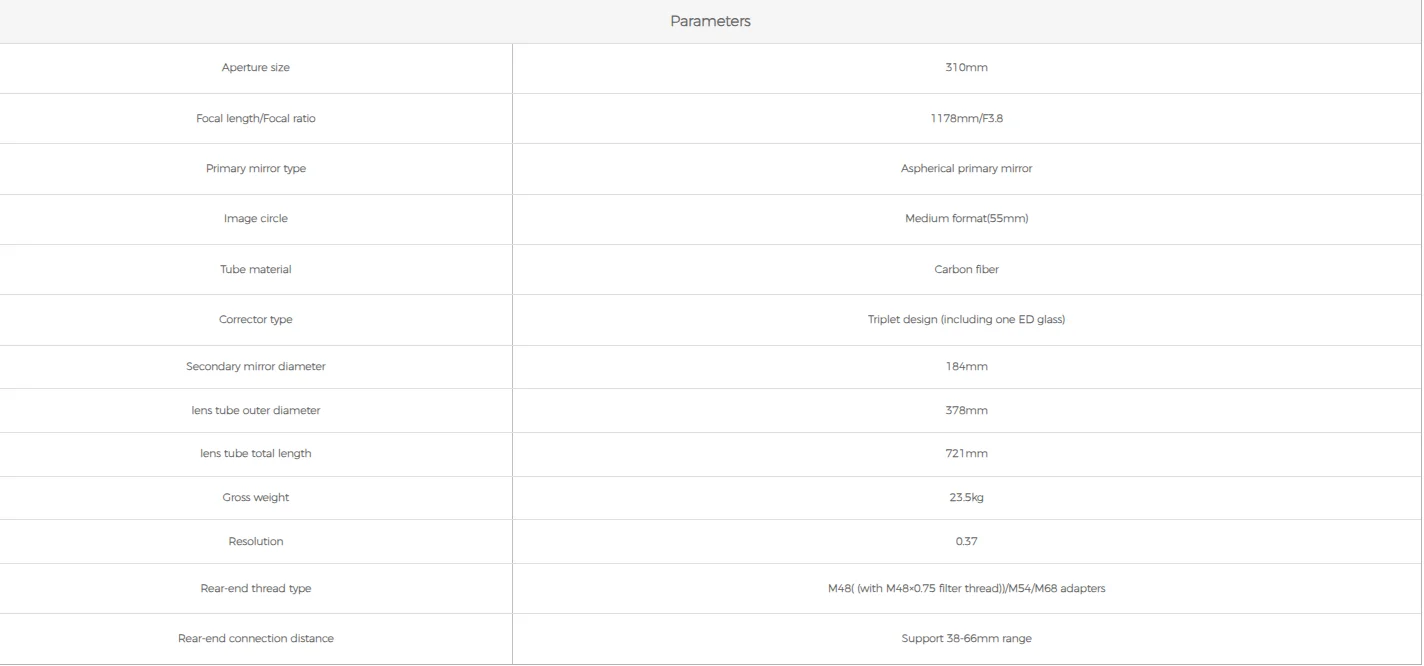Viewport: 1424px width, 666px height.
Task: Select the Primary mirror type label
Action: [256, 169]
